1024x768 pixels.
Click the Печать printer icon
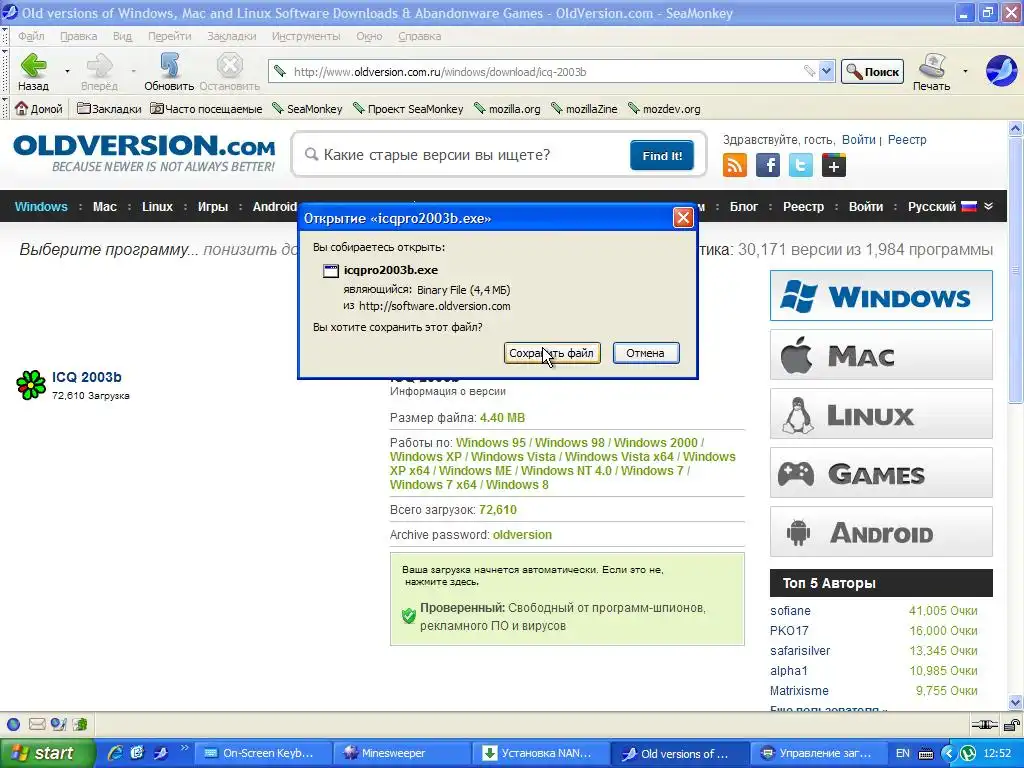point(931,71)
